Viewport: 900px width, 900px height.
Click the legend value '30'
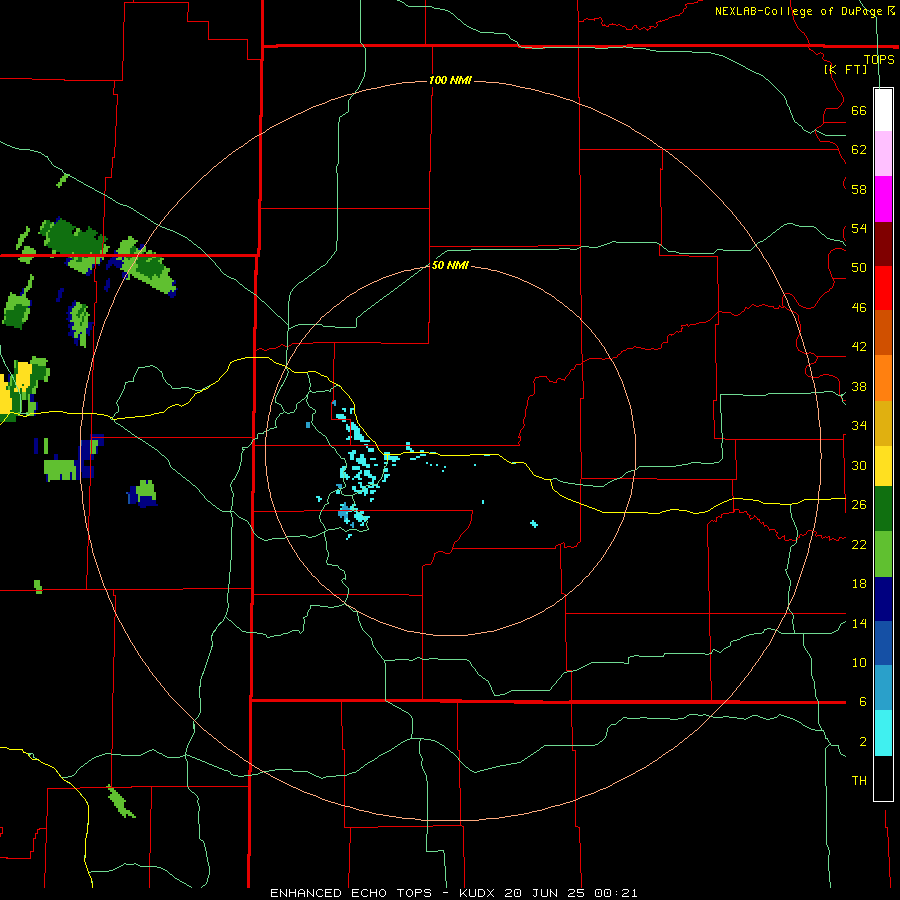pos(859,465)
